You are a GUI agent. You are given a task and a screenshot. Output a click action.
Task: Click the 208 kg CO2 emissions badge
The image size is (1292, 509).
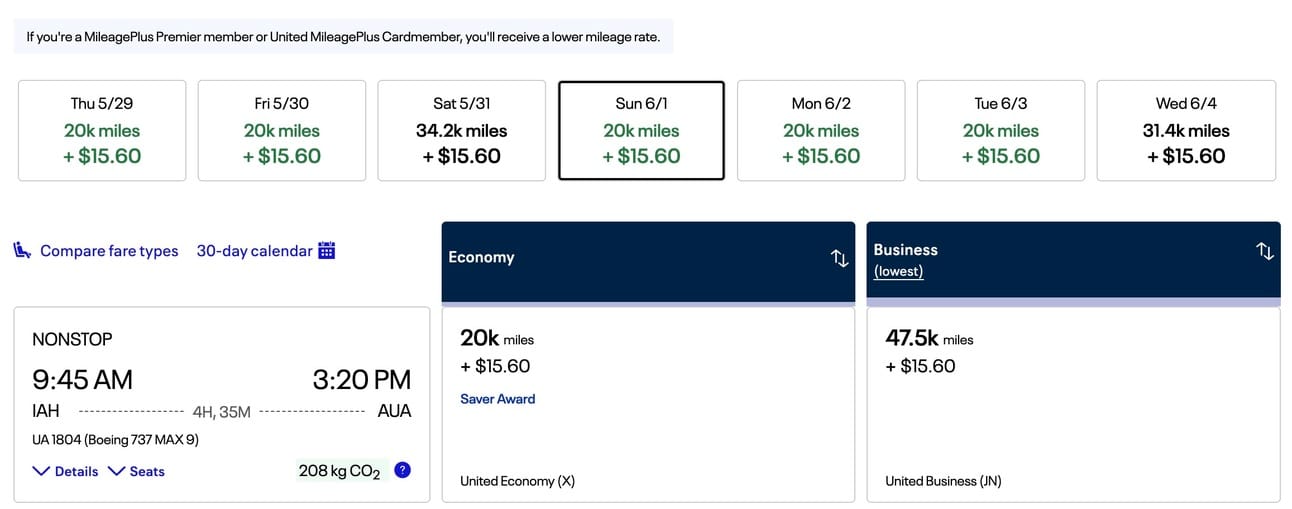click(339, 470)
